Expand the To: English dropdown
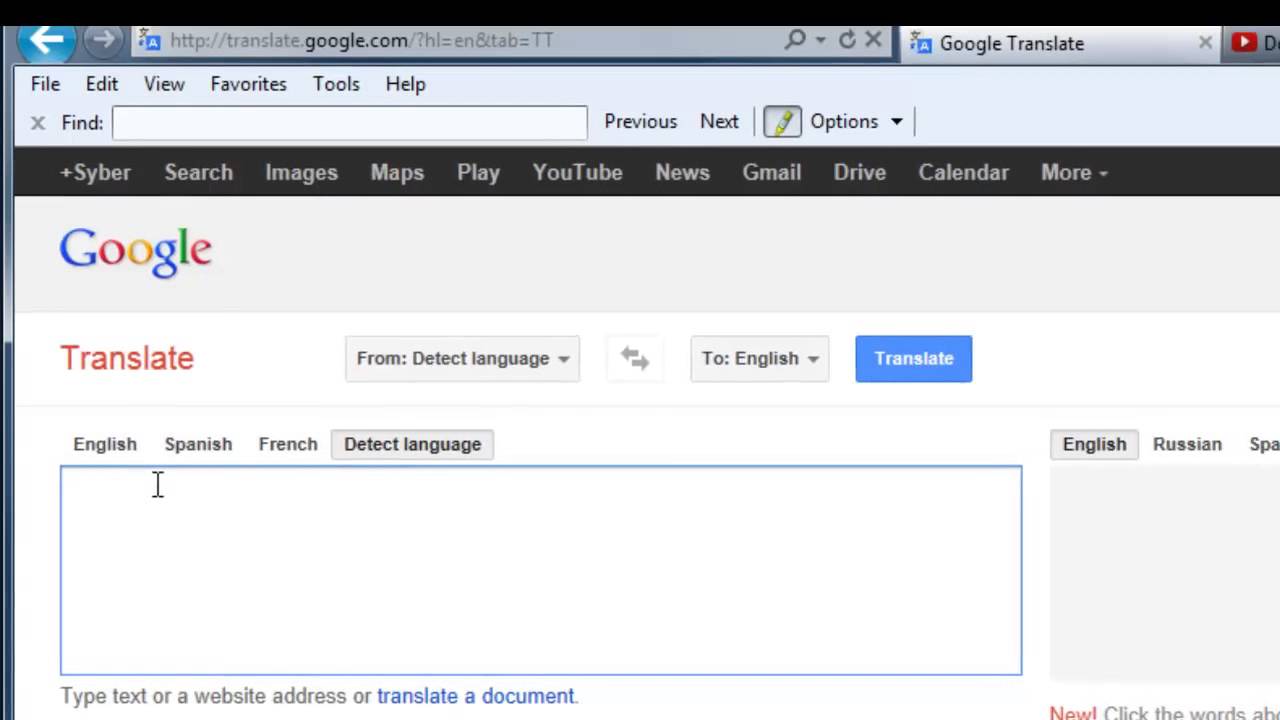This screenshot has width=1280, height=720. [x=759, y=358]
